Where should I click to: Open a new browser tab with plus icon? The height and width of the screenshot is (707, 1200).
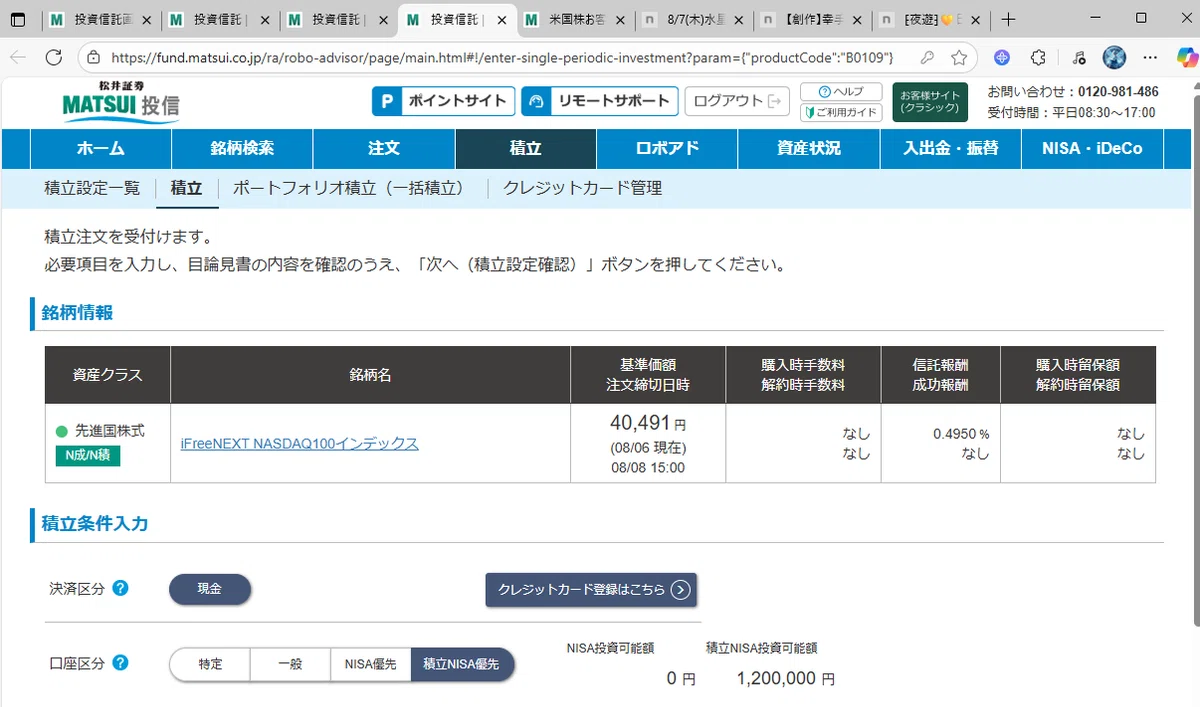tap(1008, 19)
